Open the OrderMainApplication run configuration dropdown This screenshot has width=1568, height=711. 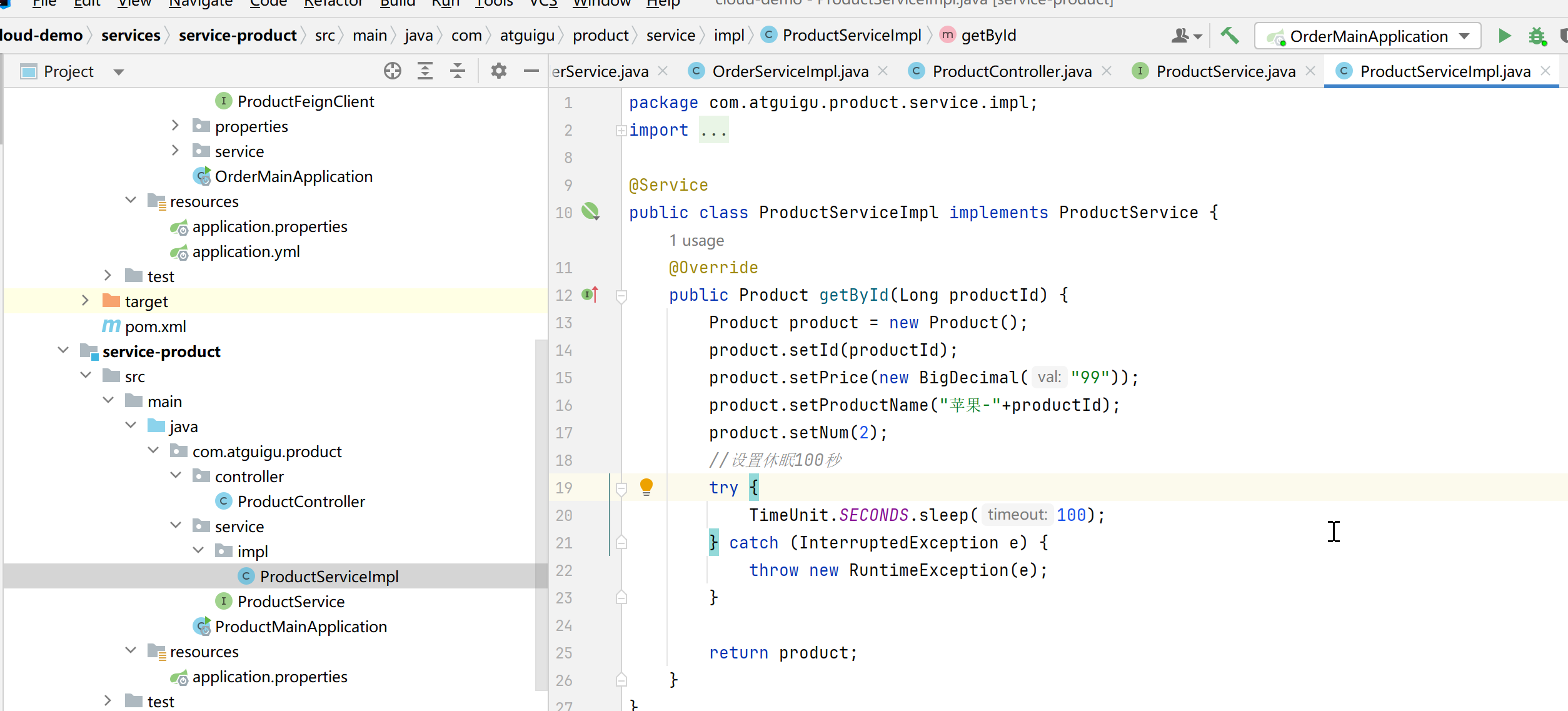[1465, 36]
